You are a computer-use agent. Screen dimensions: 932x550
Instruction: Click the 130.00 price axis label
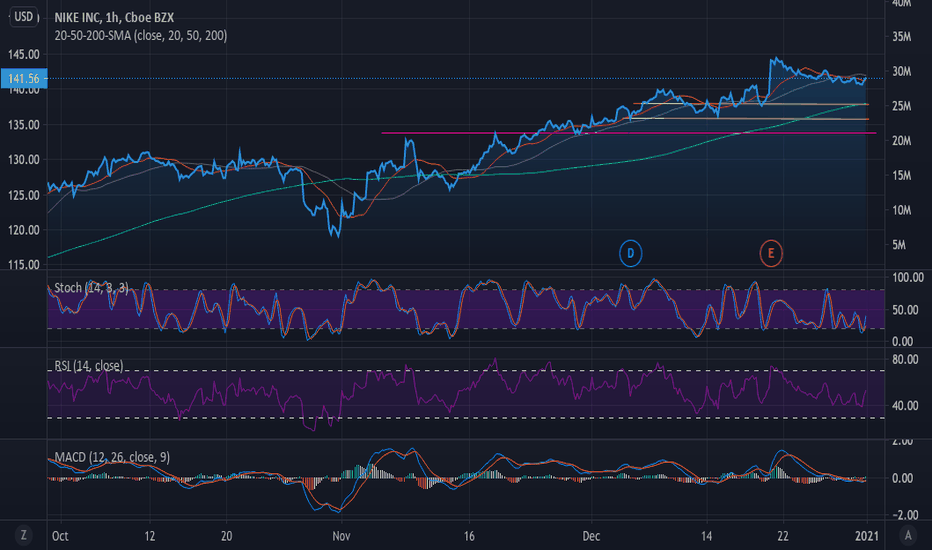[x=24, y=160]
